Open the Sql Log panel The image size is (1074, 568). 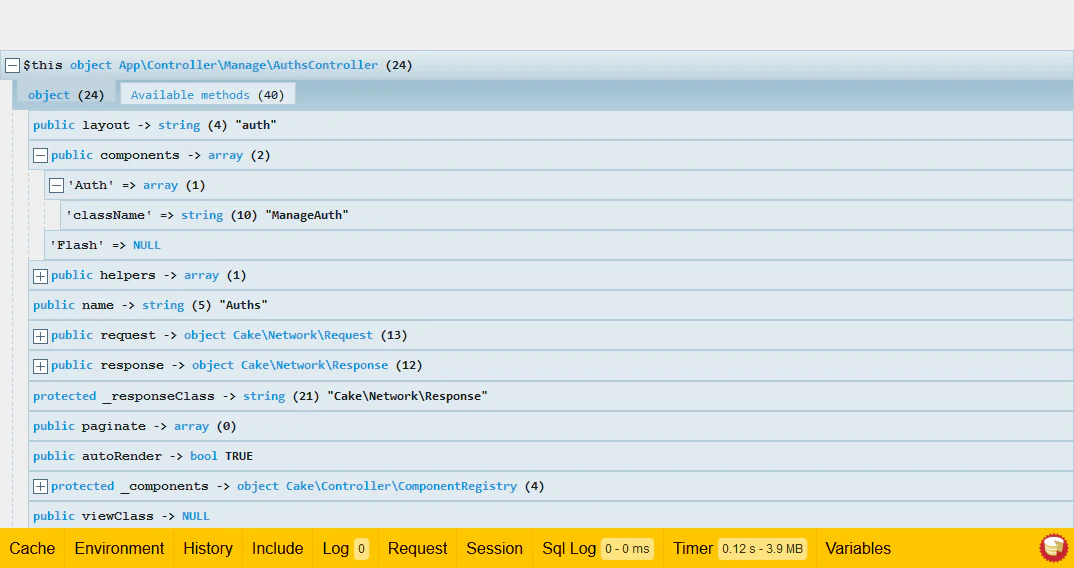598,548
